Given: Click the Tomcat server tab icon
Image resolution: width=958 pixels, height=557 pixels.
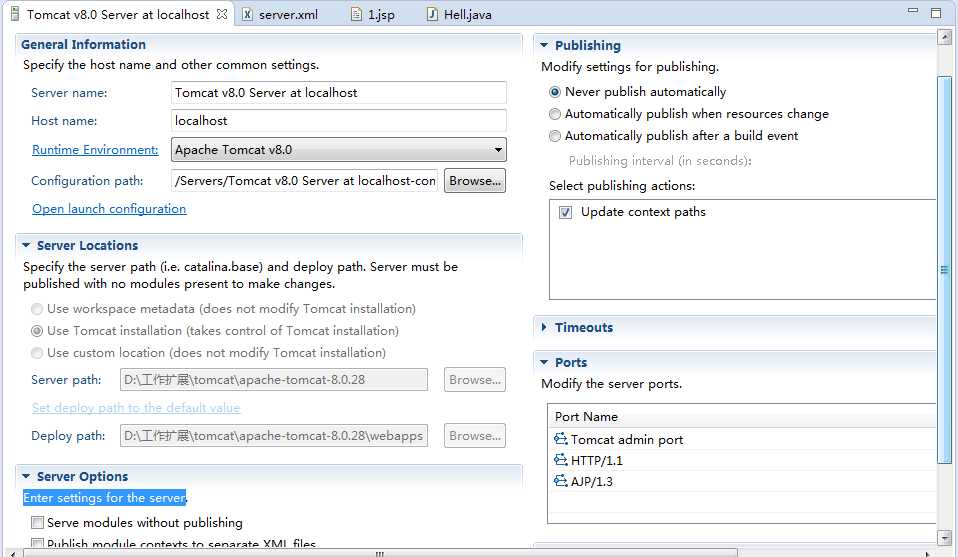Looking at the screenshot, I should click(15, 13).
